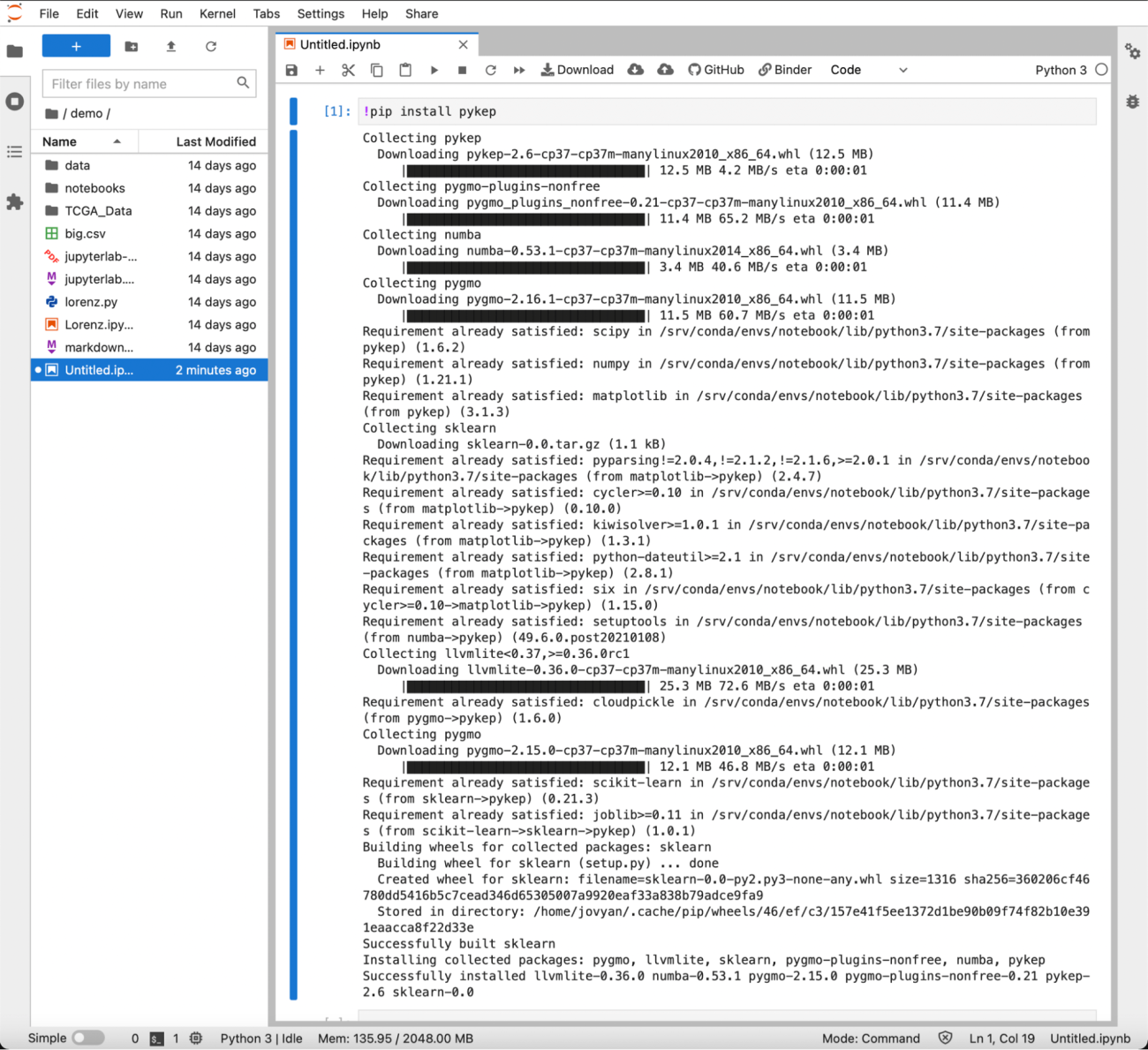Switch to the Untitled.ipynb tab
Viewport: 1148px width, 1050px height.
click(x=340, y=44)
